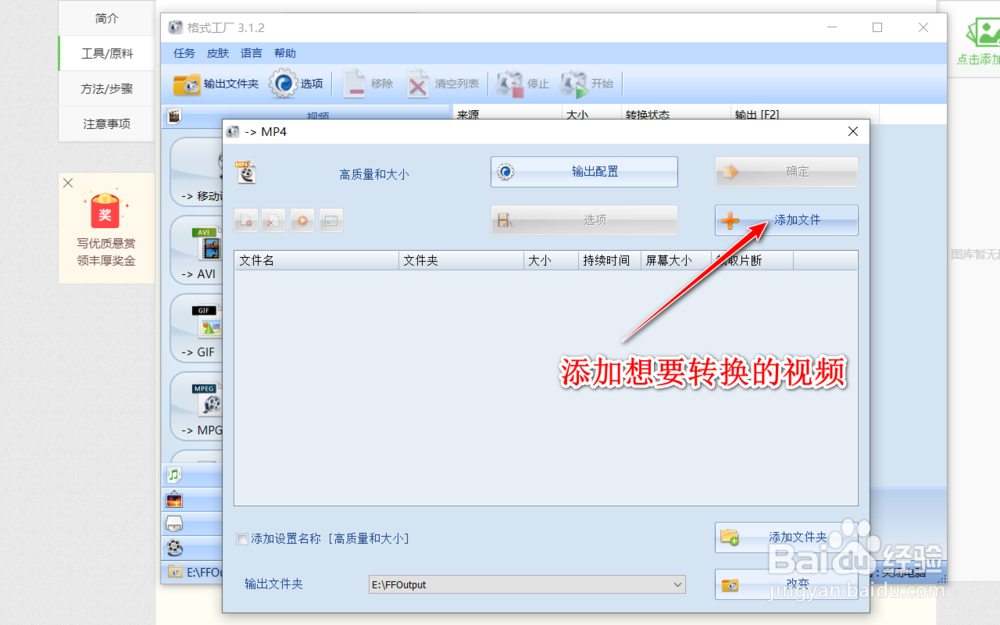This screenshot has width=1000, height=625.
Task: Open the 帮助 menu
Action: point(285,53)
